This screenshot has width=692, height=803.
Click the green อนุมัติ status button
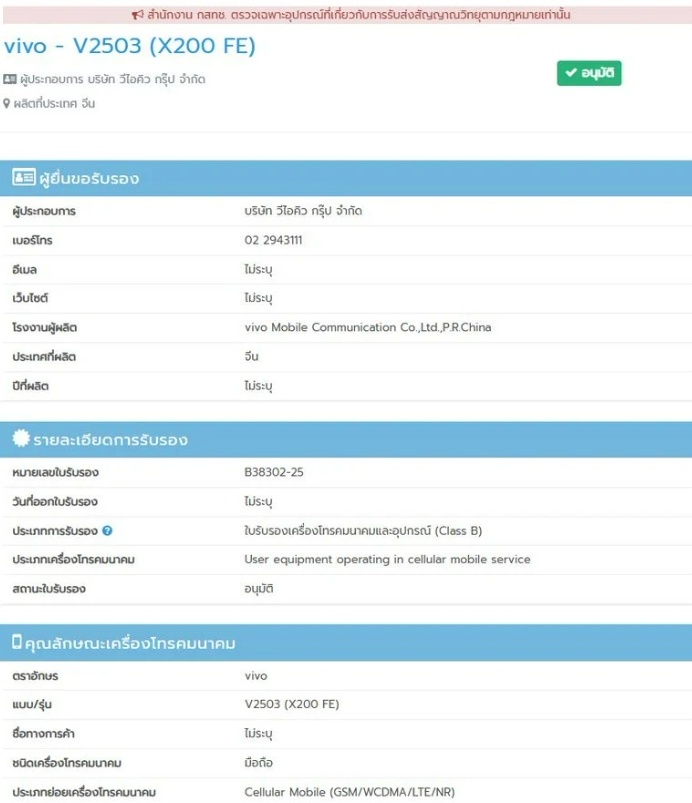[589, 73]
